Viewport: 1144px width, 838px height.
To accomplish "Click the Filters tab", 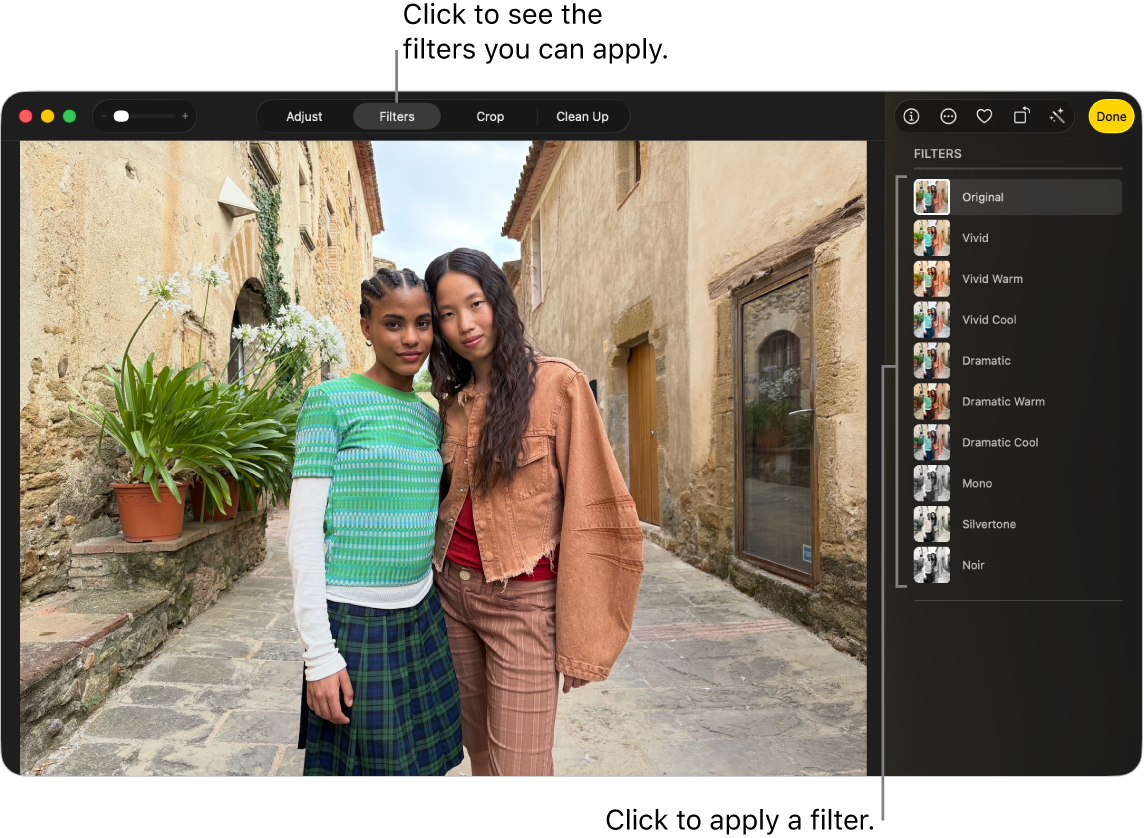I will [x=396, y=116].
